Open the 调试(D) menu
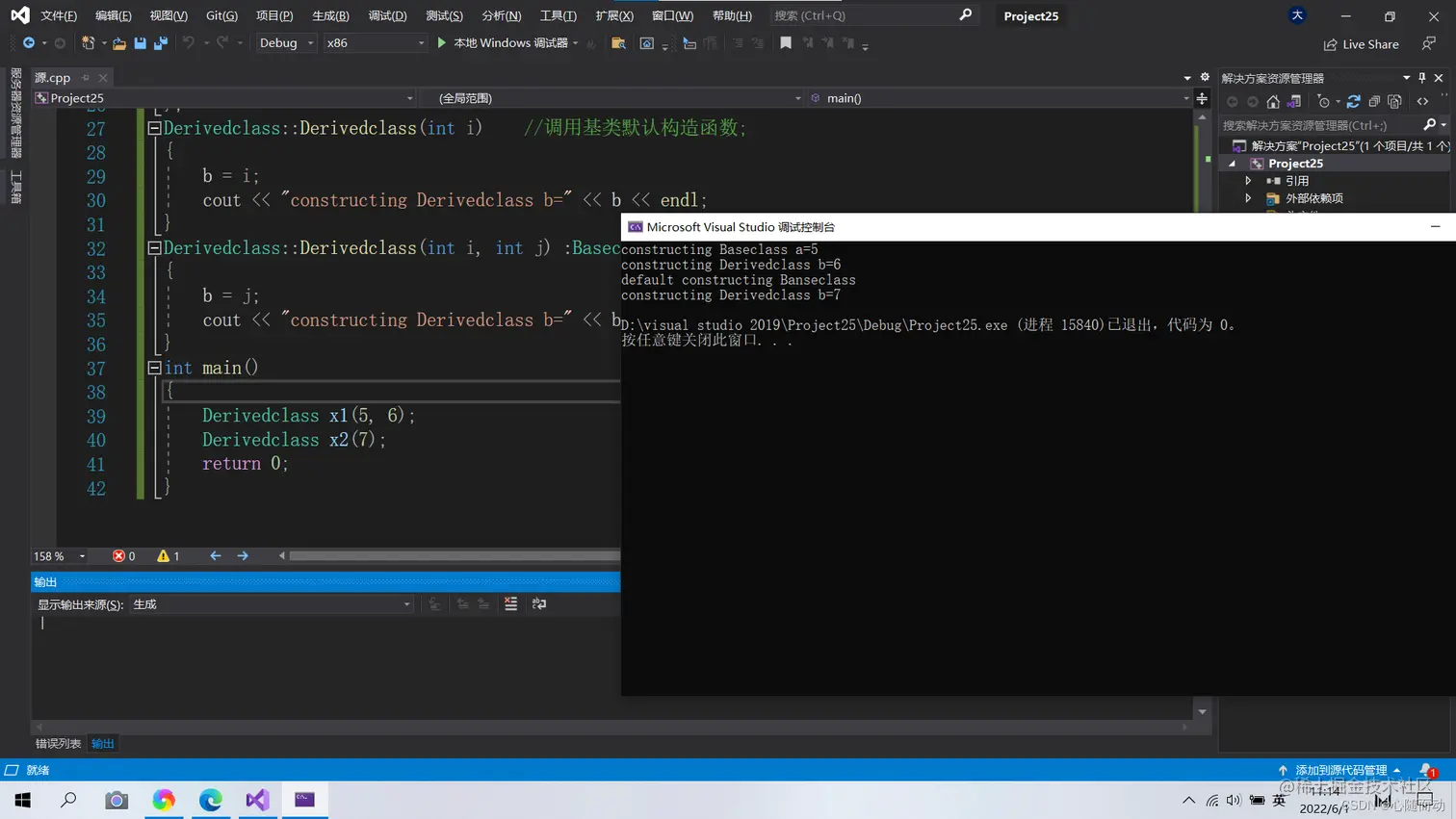 point(387,15)
